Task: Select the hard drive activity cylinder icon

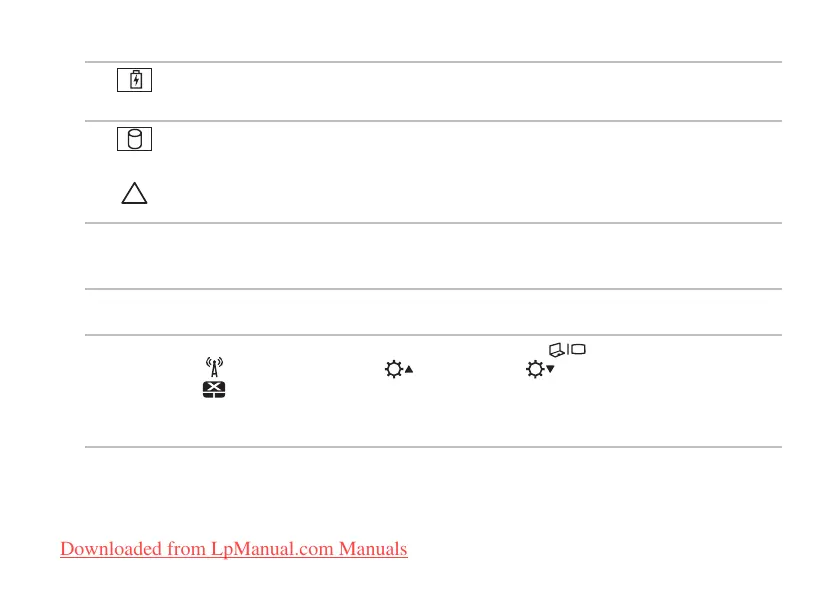Action: 134,139
